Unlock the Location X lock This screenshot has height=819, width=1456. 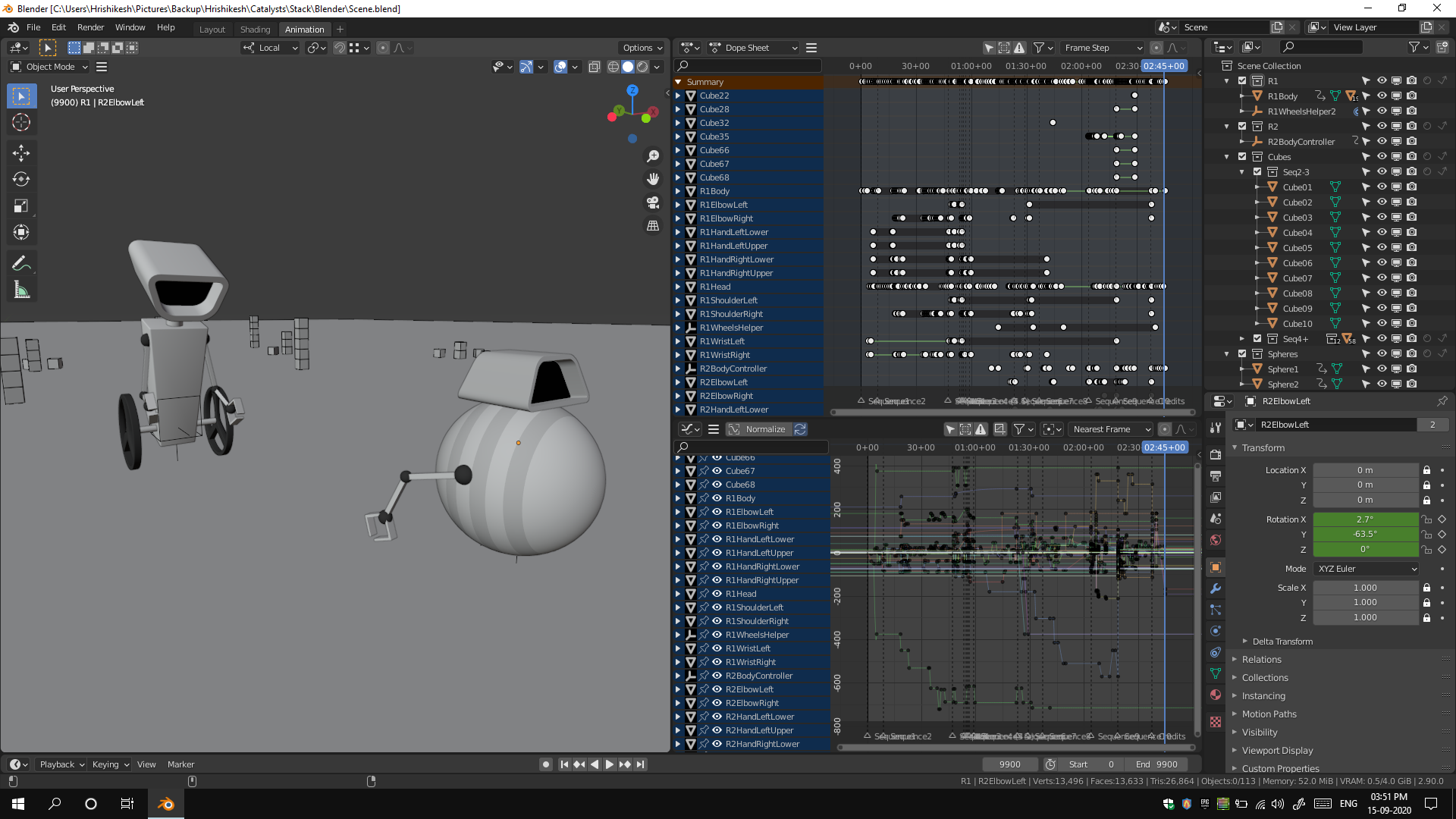[x=1426, y=470]
